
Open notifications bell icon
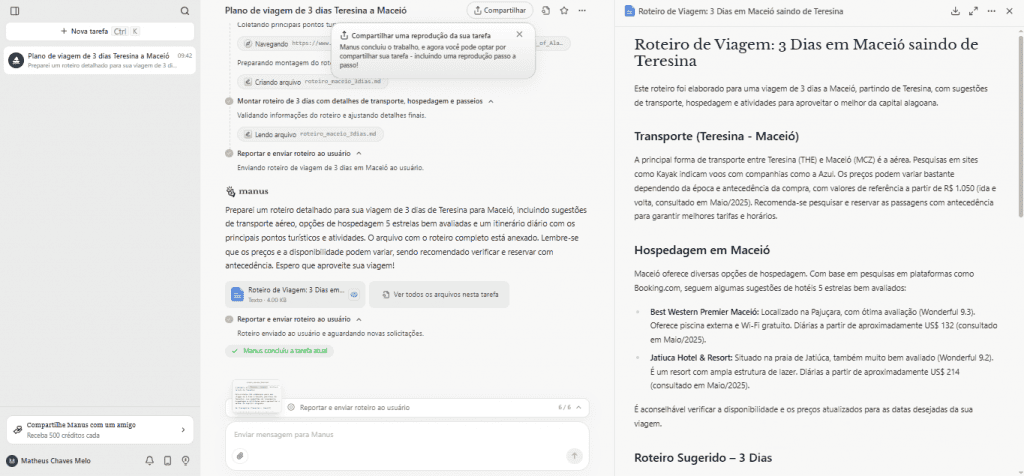tap(150, 461)
